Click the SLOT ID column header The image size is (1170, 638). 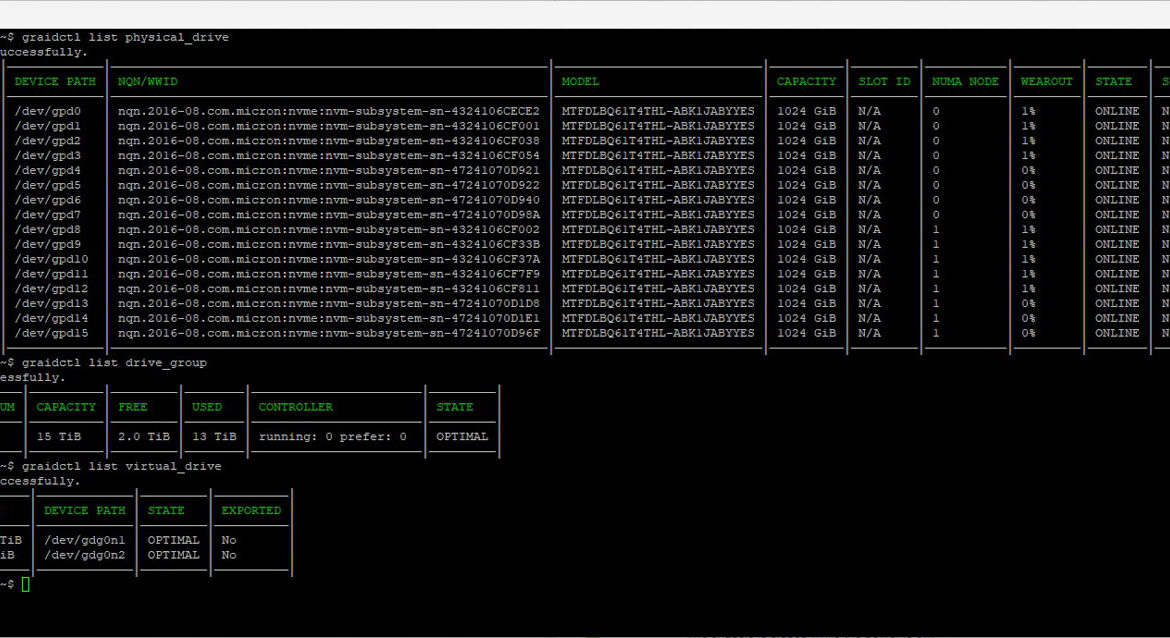pos(884,82)
